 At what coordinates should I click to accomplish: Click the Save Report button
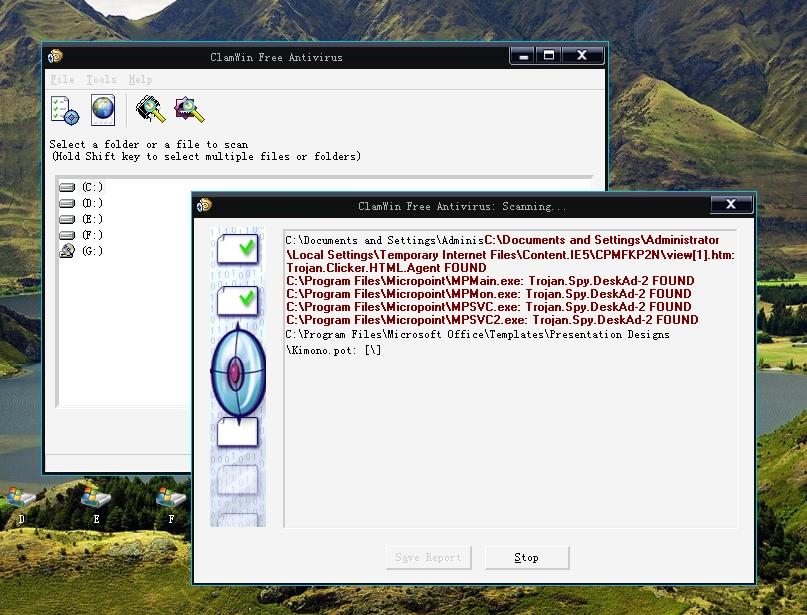coord(428,557)
